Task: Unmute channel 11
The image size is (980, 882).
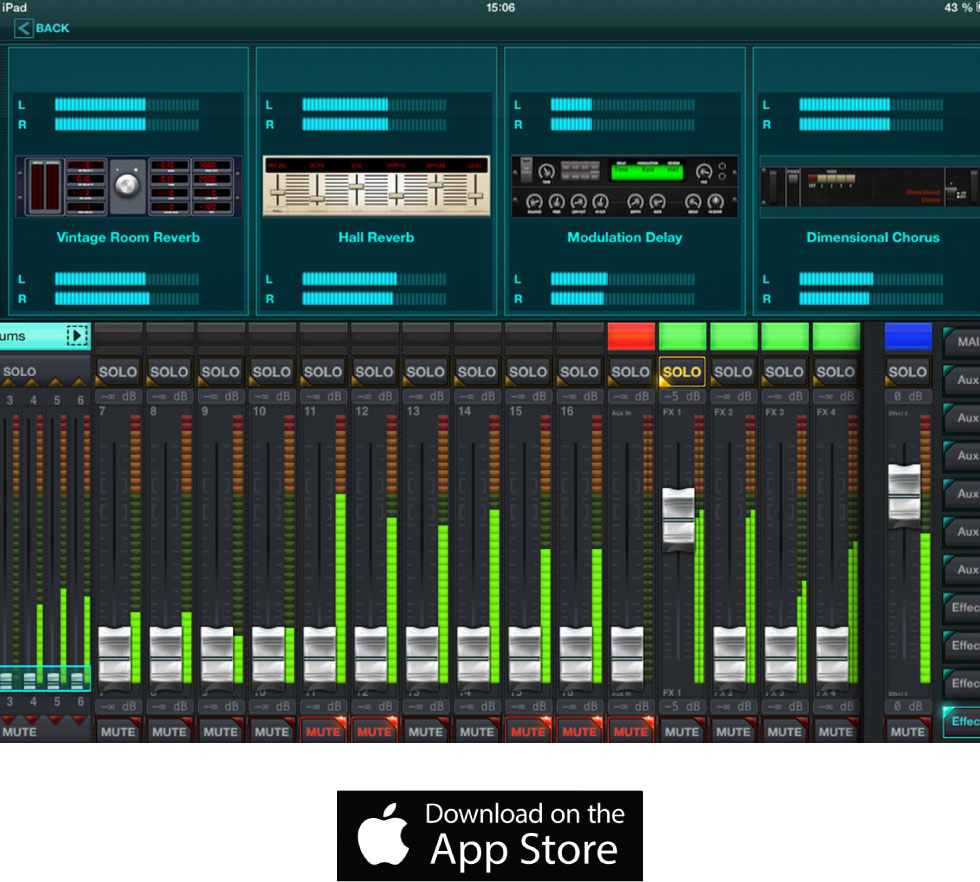Action: coord(323,731)
